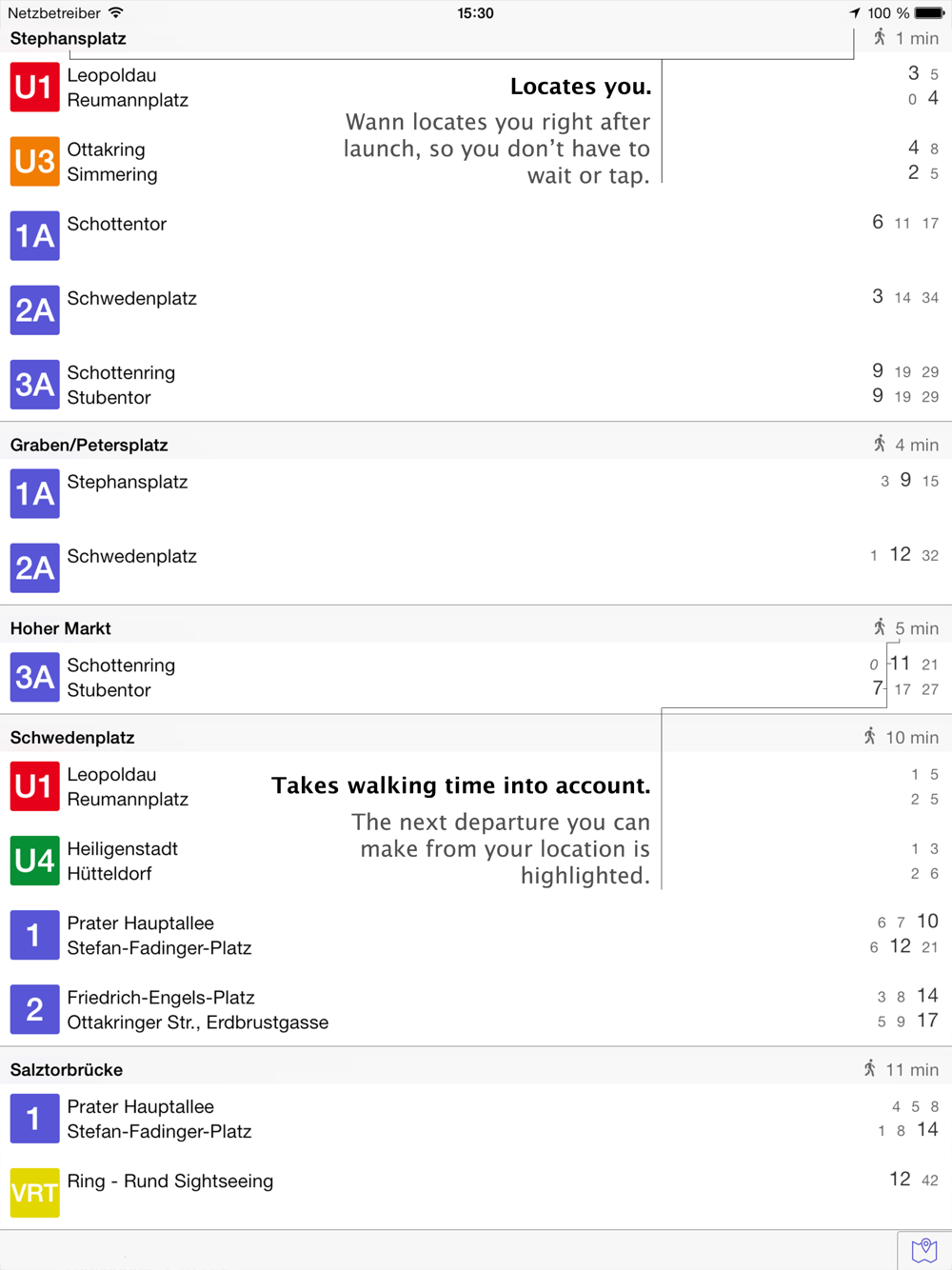
Task: Tap the yellow VRT line badge
Action: 34,1193
